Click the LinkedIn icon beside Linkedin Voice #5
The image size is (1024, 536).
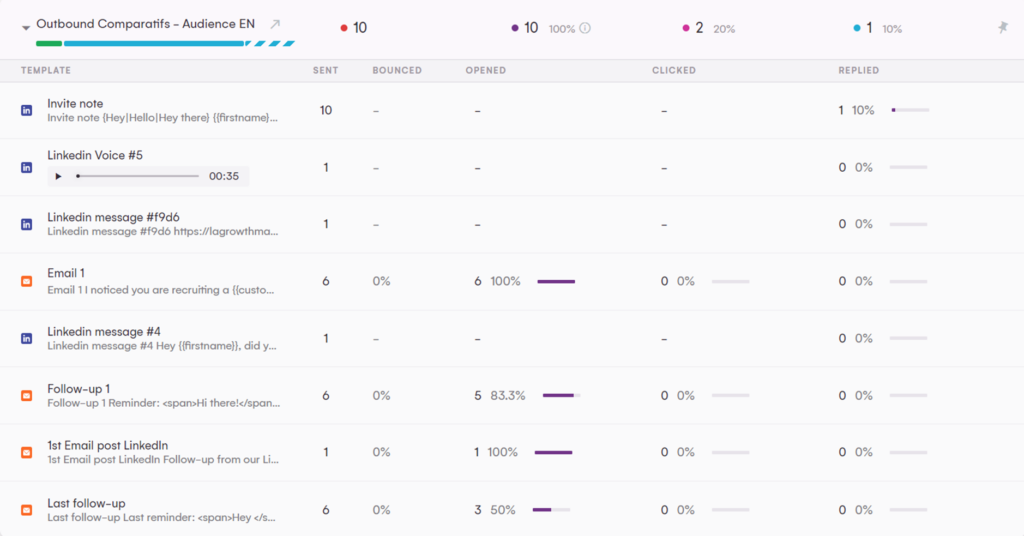27,168
